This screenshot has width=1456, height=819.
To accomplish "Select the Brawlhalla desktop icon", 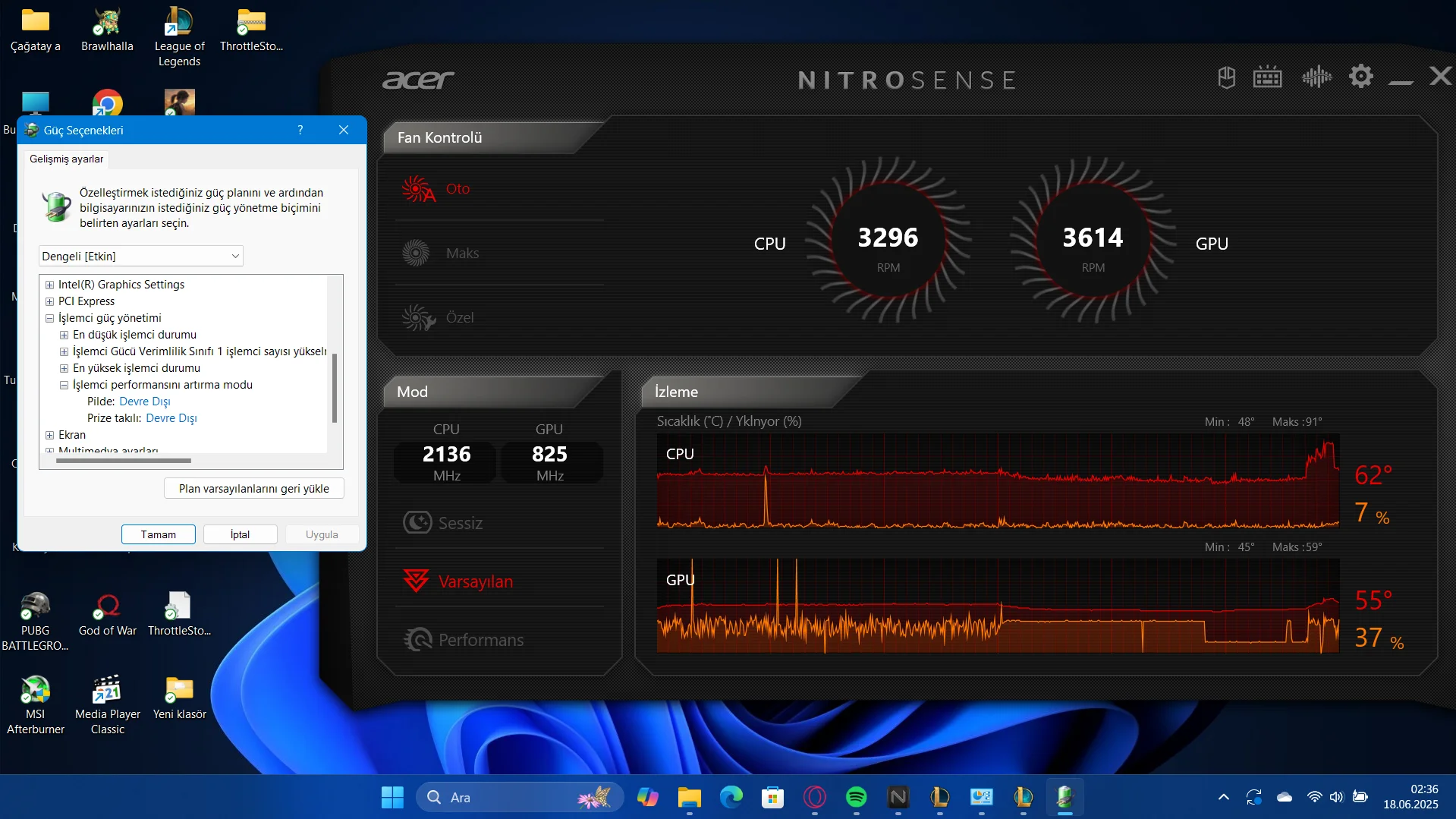I will click(107, 30).
